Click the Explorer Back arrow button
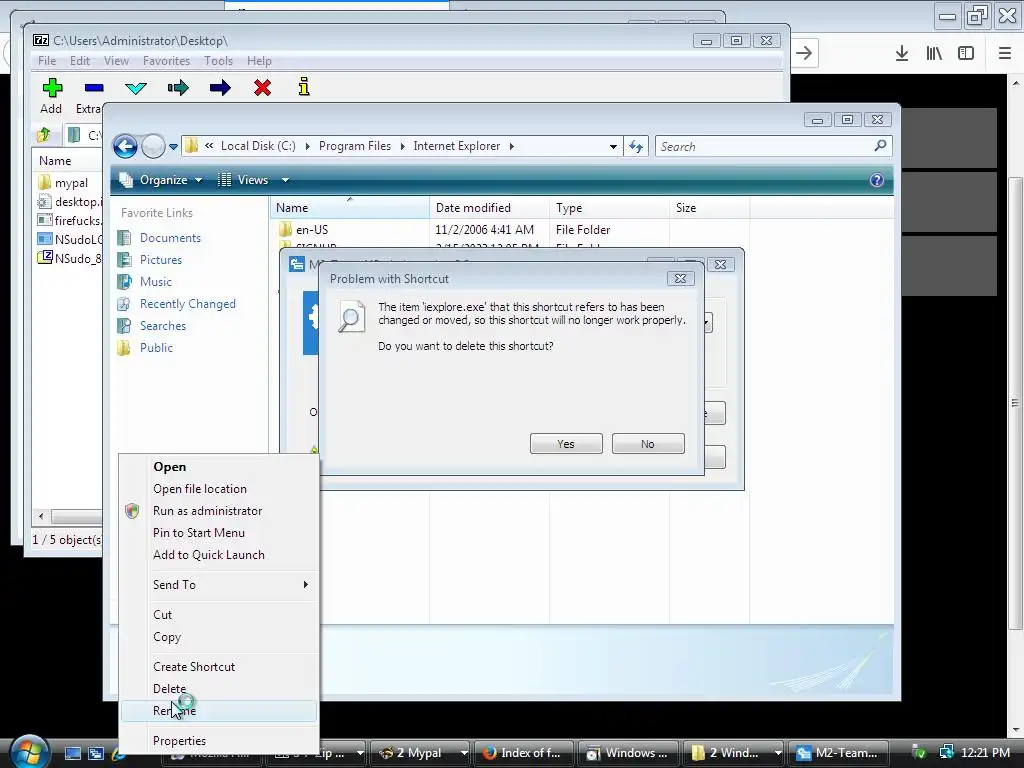 click(125, 146)
